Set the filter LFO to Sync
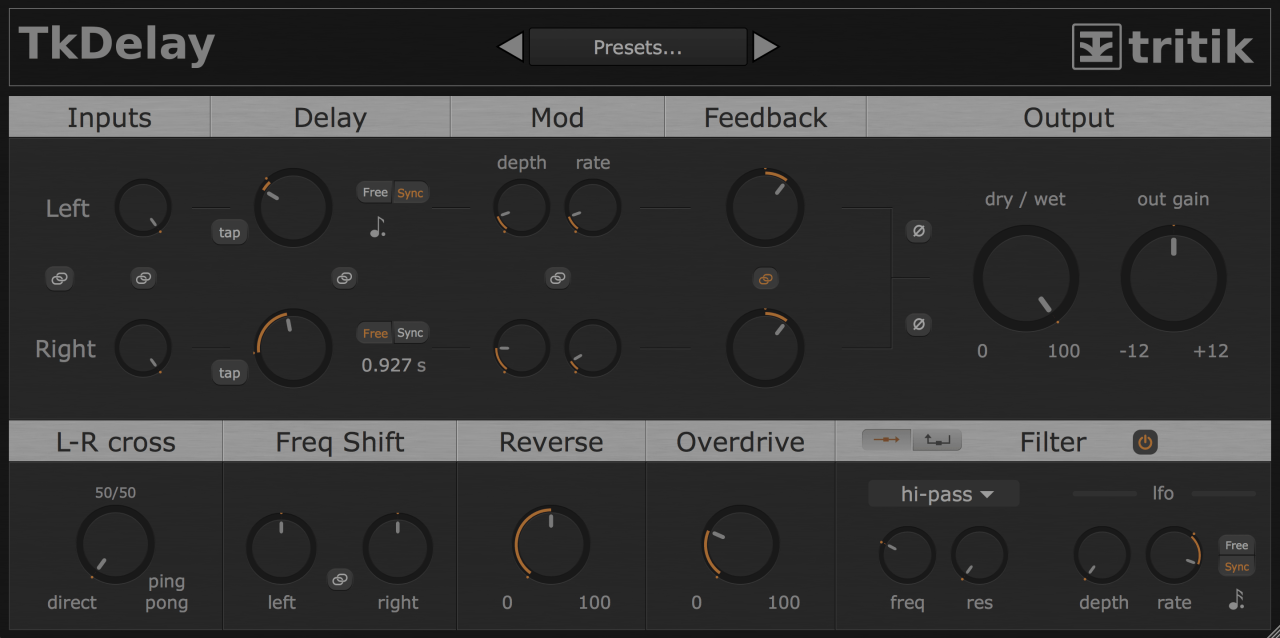The height and width of the screenshot is (638, 1280). click(x=1237, y=567)
